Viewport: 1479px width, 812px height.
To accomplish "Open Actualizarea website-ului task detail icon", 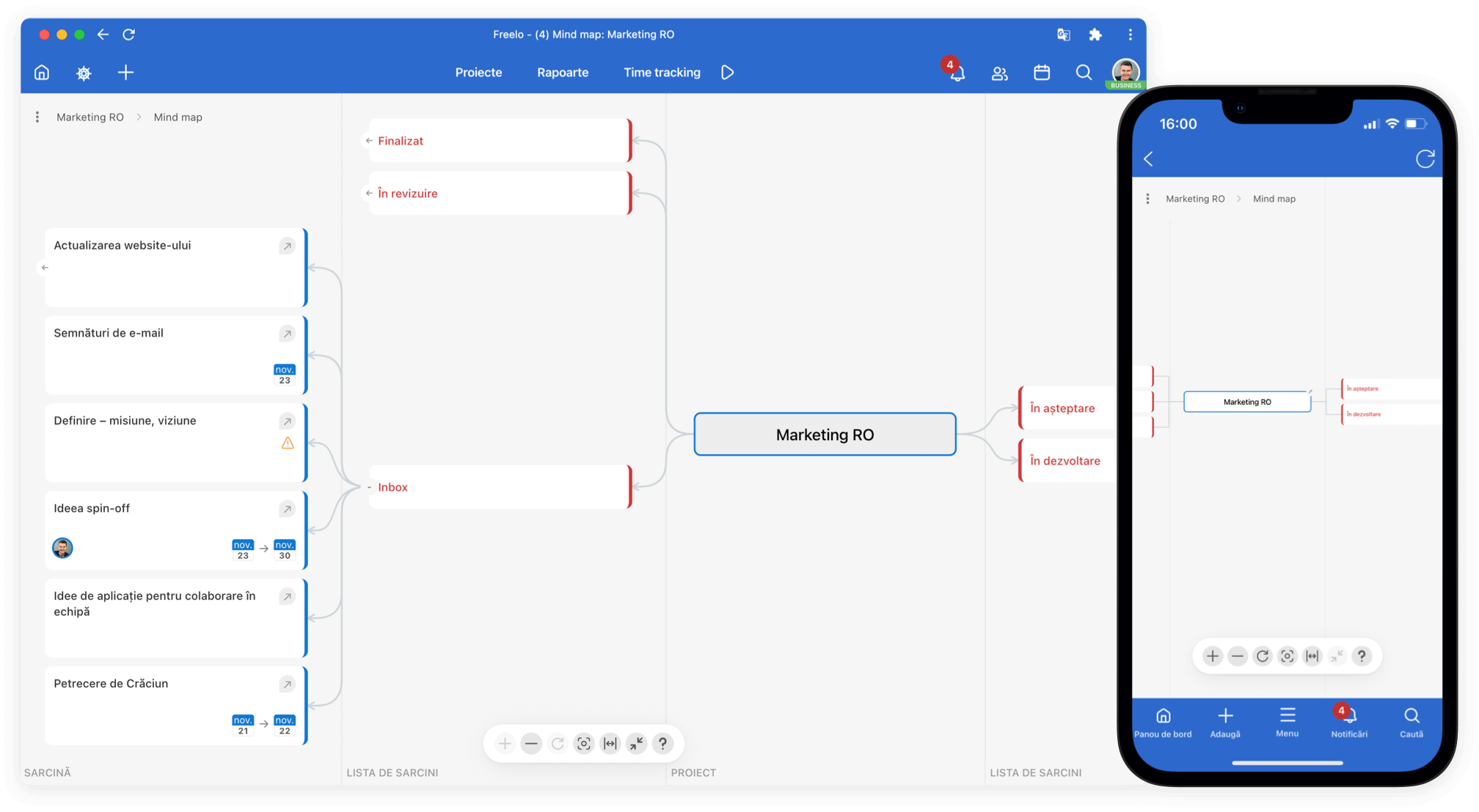I will click(x=287, y=246).
